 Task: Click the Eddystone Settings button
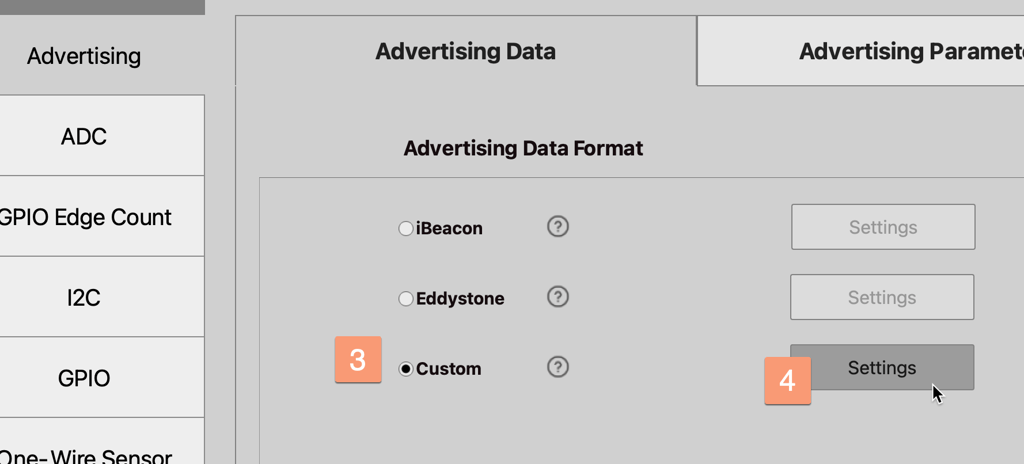[x=882, y=297]
